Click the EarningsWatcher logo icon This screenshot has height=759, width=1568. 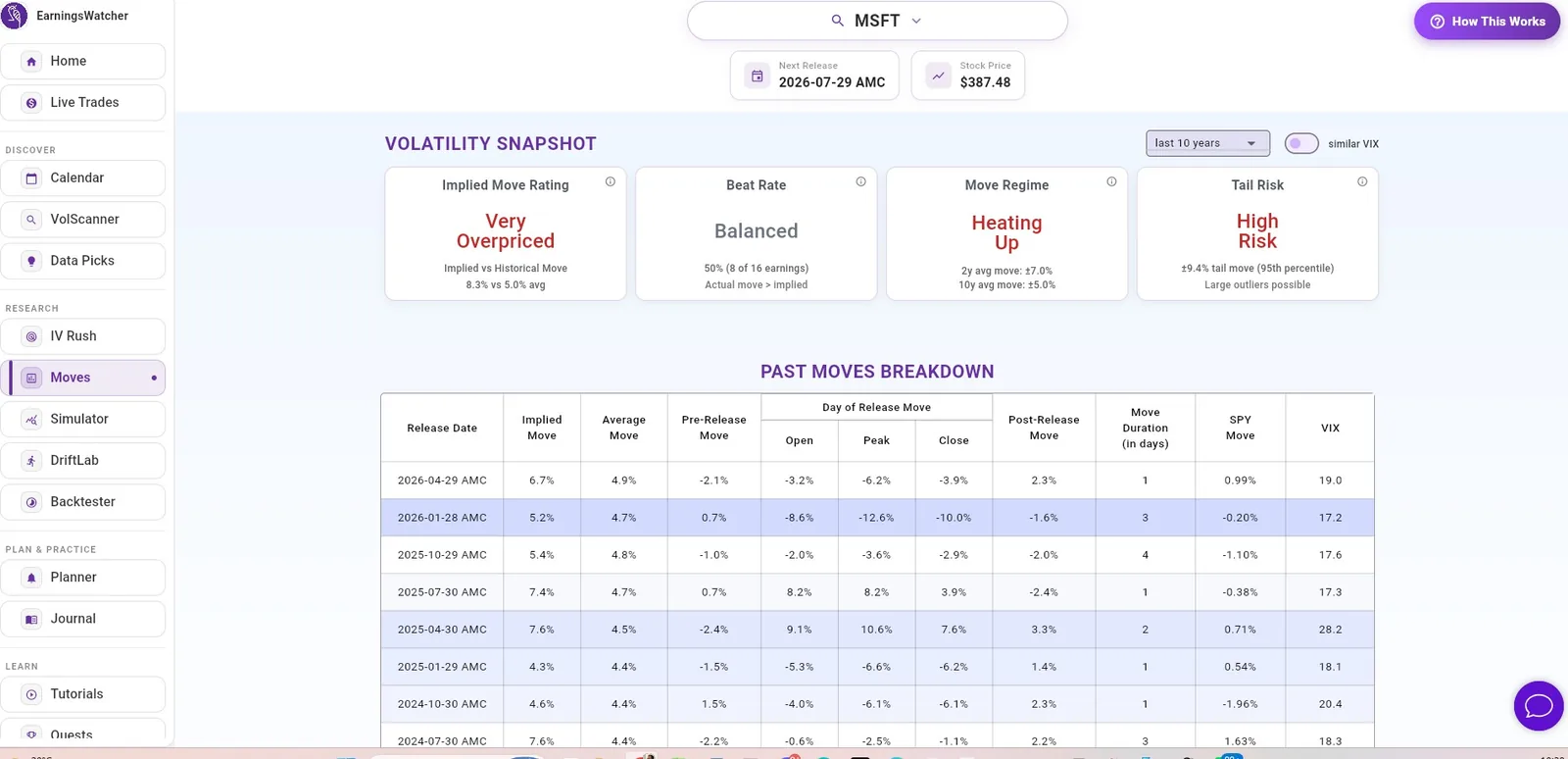point(15,16)
